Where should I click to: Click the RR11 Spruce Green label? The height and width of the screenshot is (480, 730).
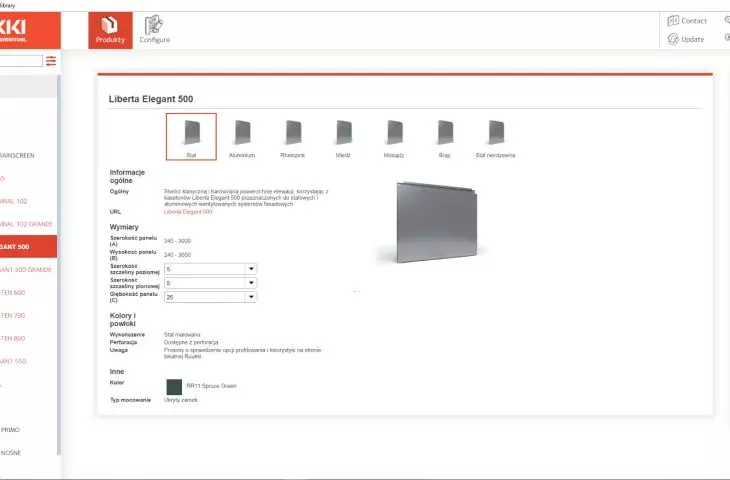pyautogui.click(x=211, y=386)
